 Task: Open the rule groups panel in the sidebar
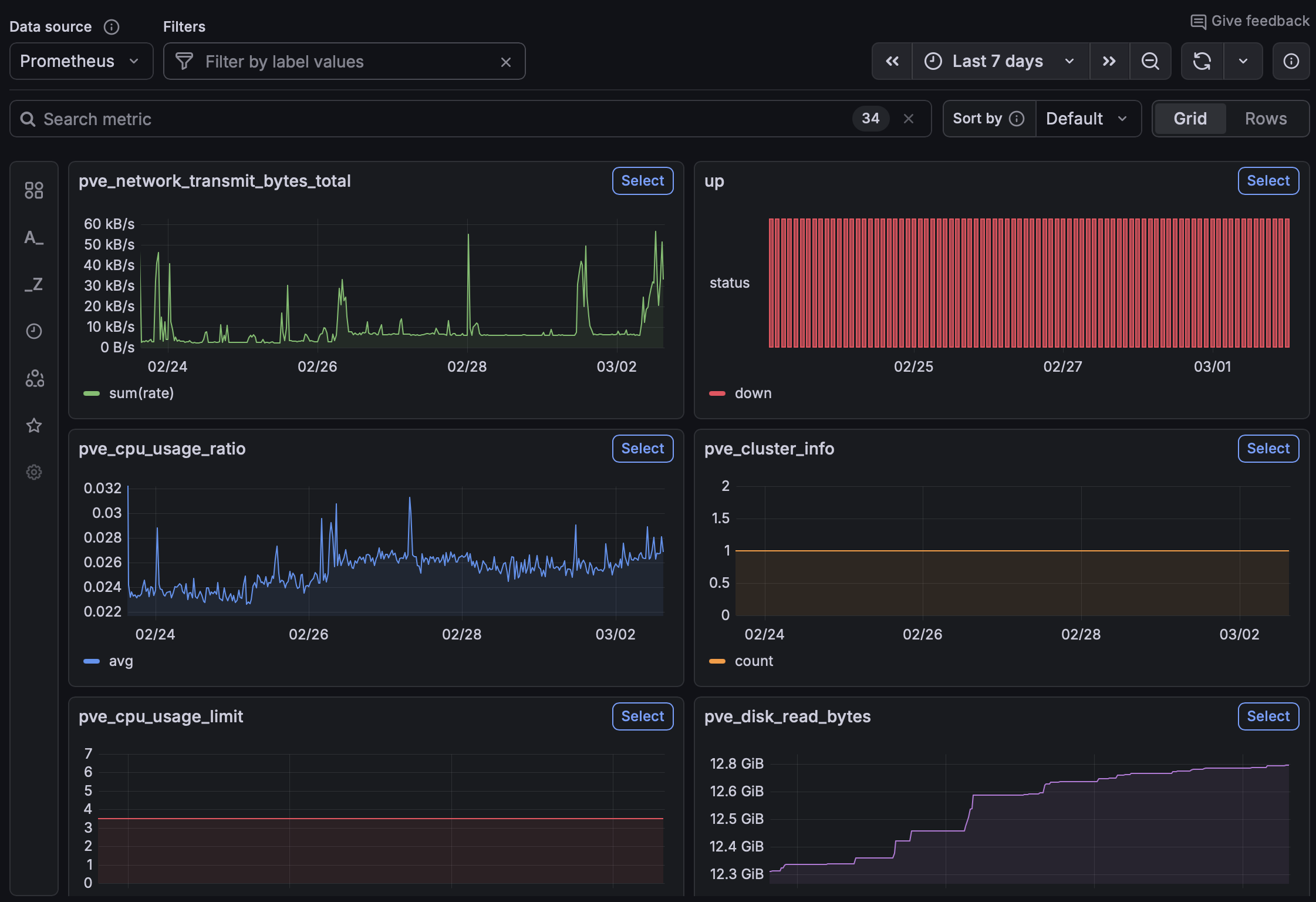click(x=34, y=190)
